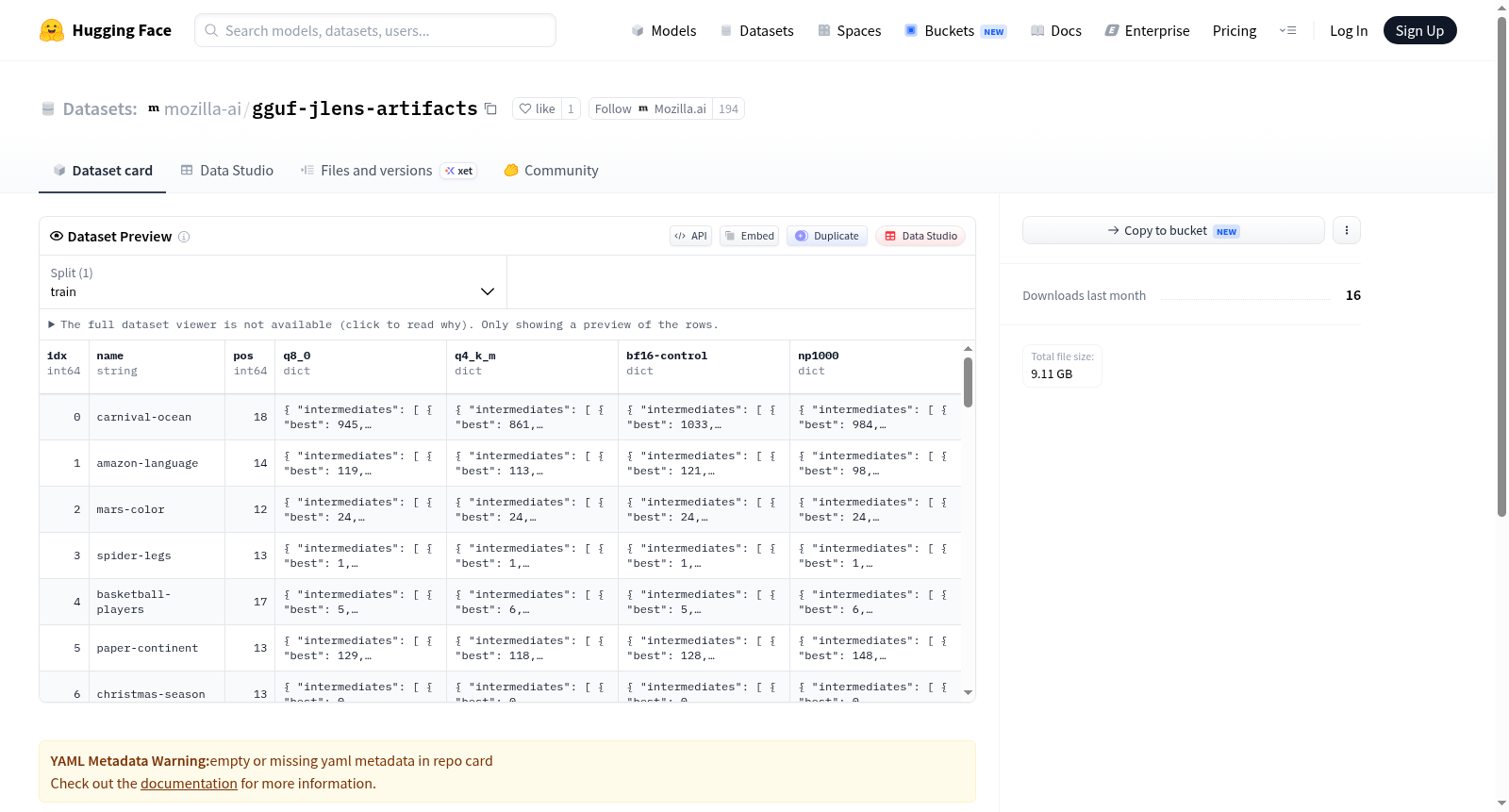Open the Buckets nav item

coord(955,30)
